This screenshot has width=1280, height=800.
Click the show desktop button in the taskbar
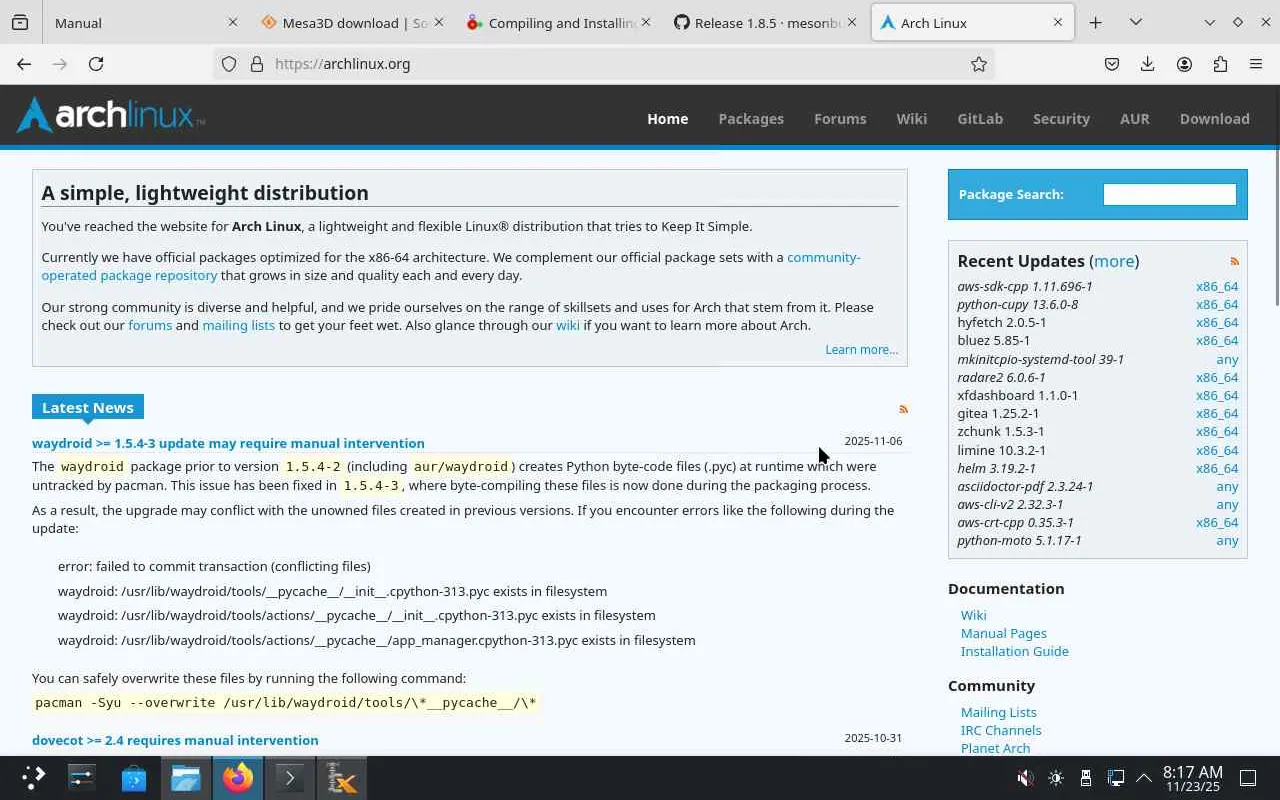click(x=1248, y=778)
